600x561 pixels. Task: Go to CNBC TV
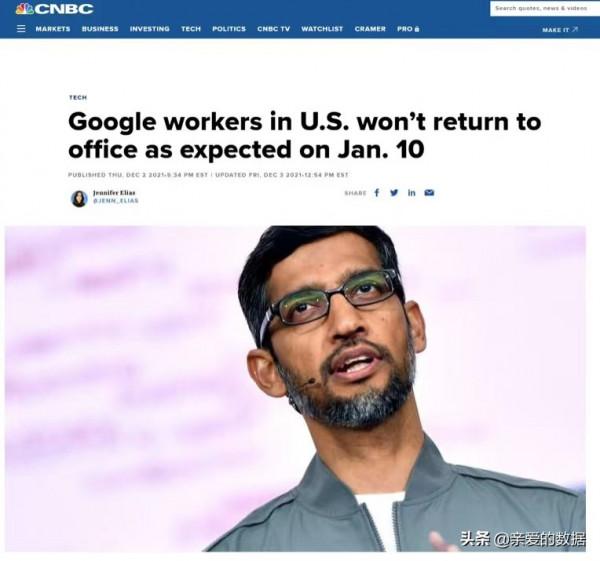[x=274, y=29]
